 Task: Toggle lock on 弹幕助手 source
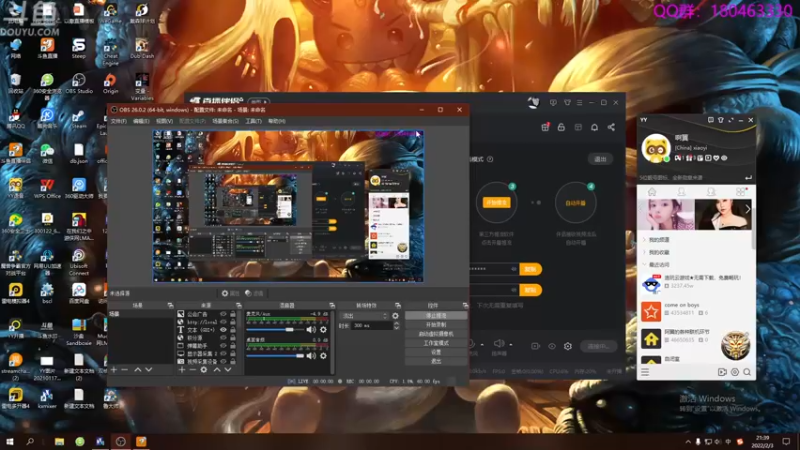point(233,345)
